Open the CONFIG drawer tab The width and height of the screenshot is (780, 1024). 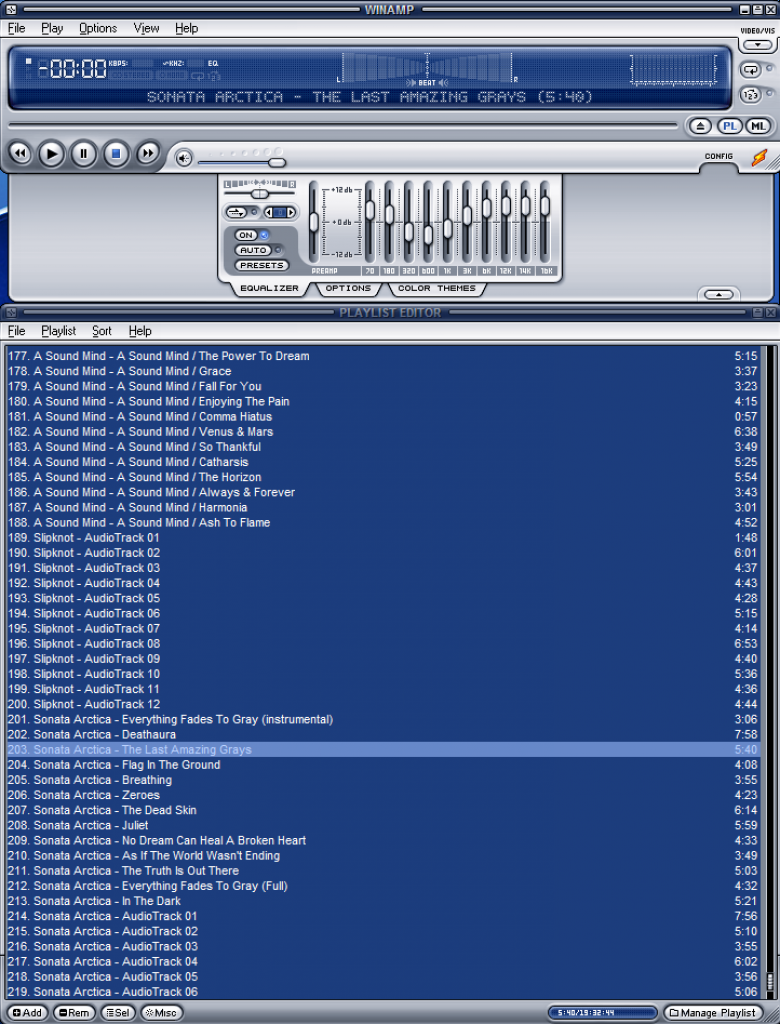point(719,157)
